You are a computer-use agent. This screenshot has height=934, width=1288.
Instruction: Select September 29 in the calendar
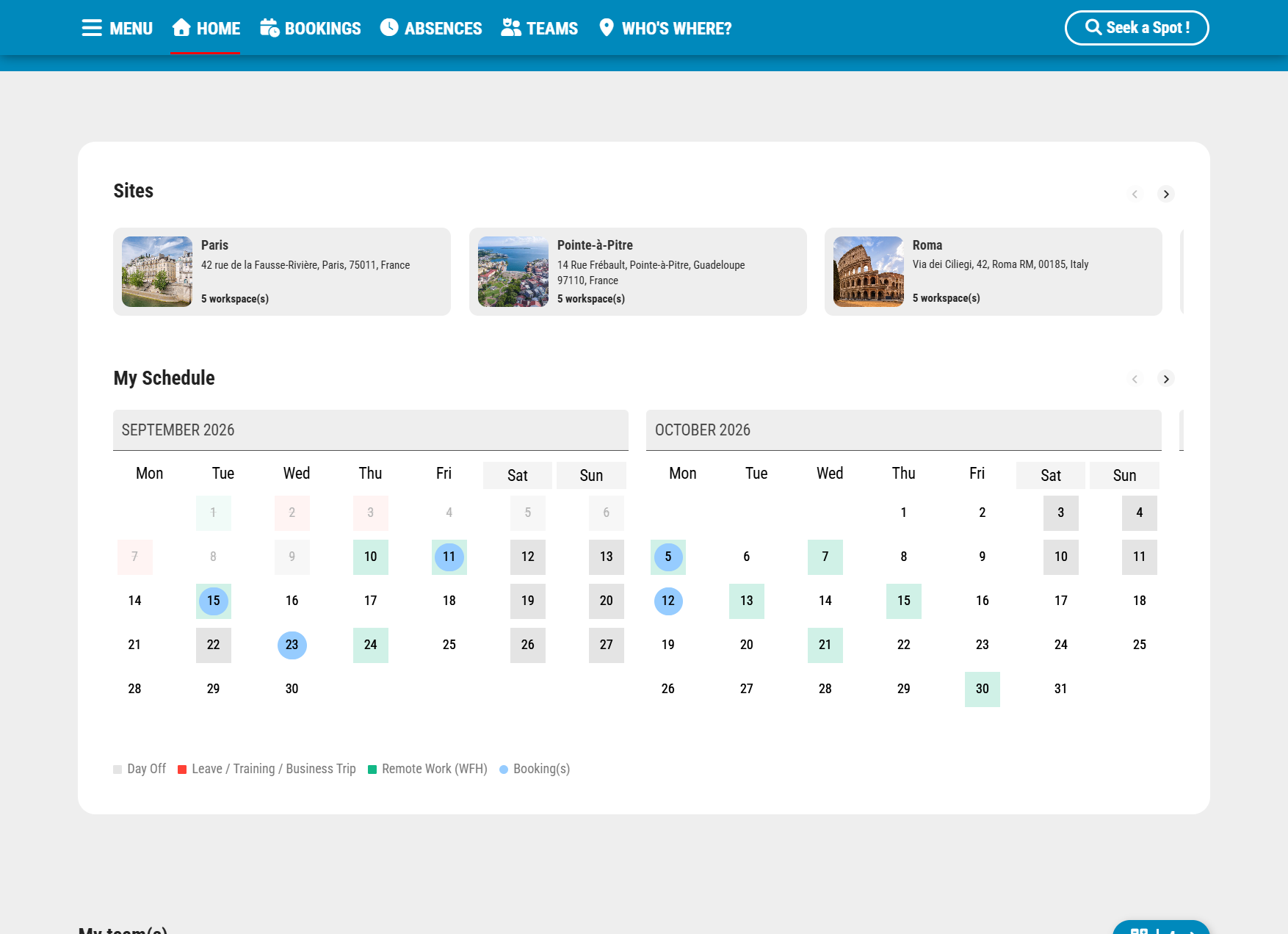click(x=214, y=689)
